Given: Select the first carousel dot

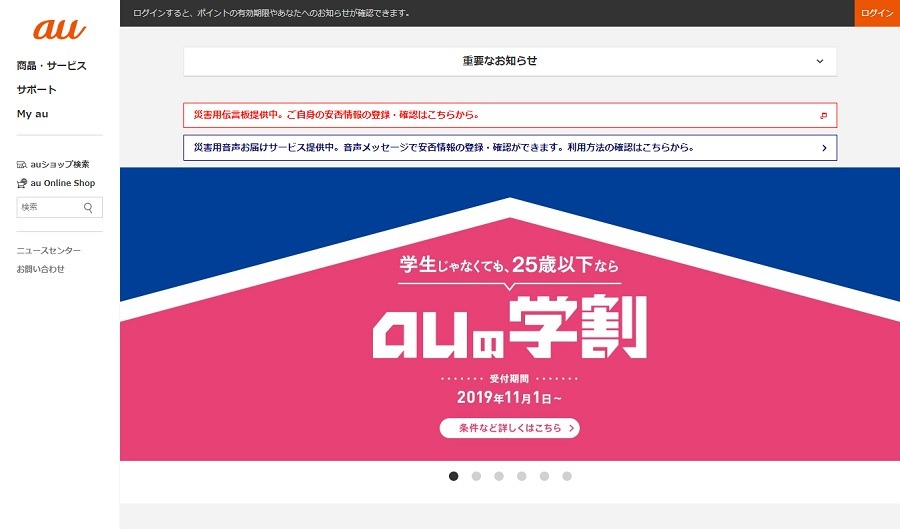Looking at the screenshot, I should pyautogui.click(x=453, y=476).
